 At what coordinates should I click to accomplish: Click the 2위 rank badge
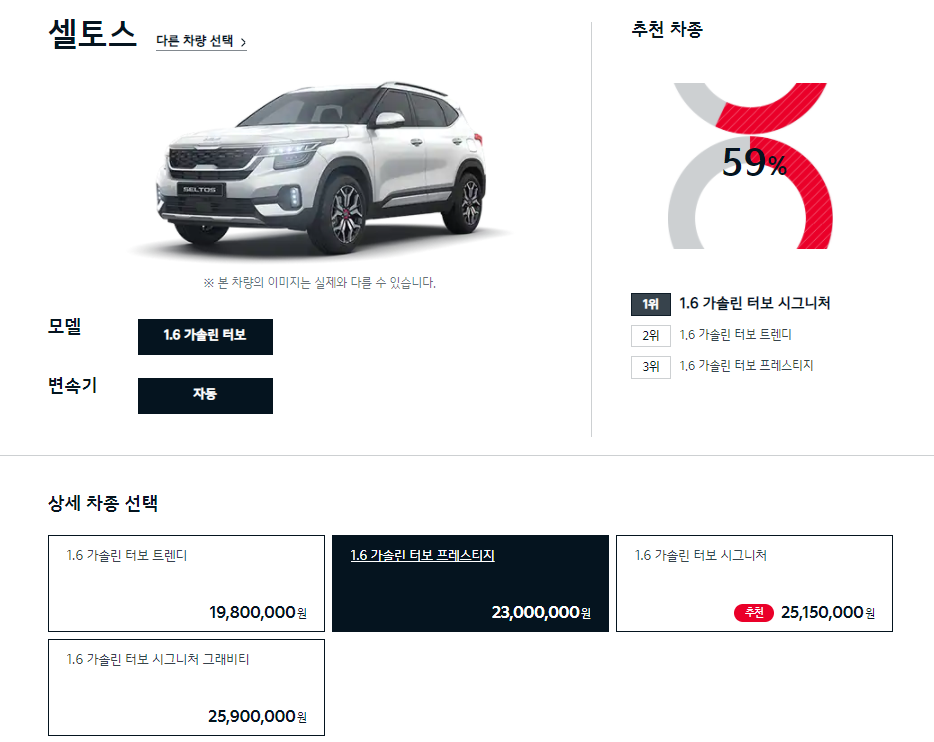[x=650, y=336]
